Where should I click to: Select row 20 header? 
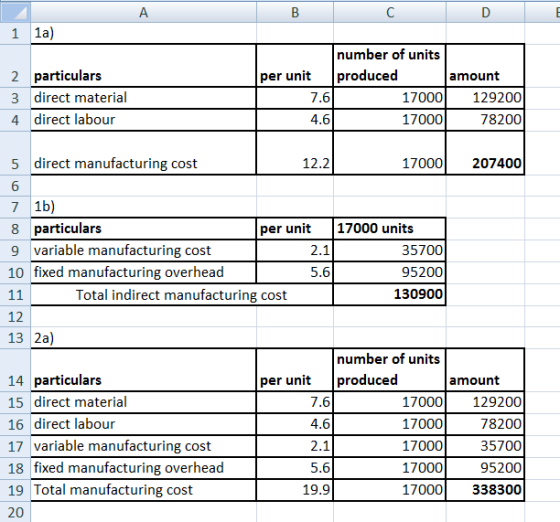coord(15,512)
